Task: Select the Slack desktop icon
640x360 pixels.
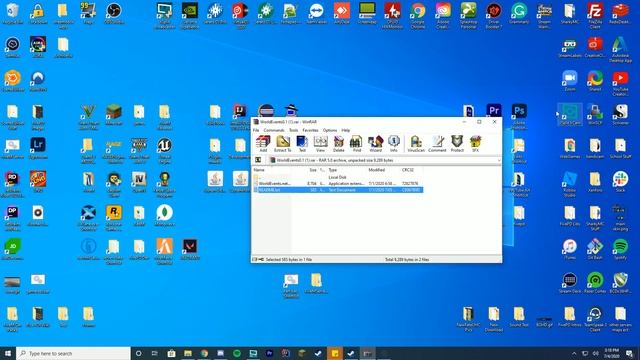Action: click(x=620, y=182)
